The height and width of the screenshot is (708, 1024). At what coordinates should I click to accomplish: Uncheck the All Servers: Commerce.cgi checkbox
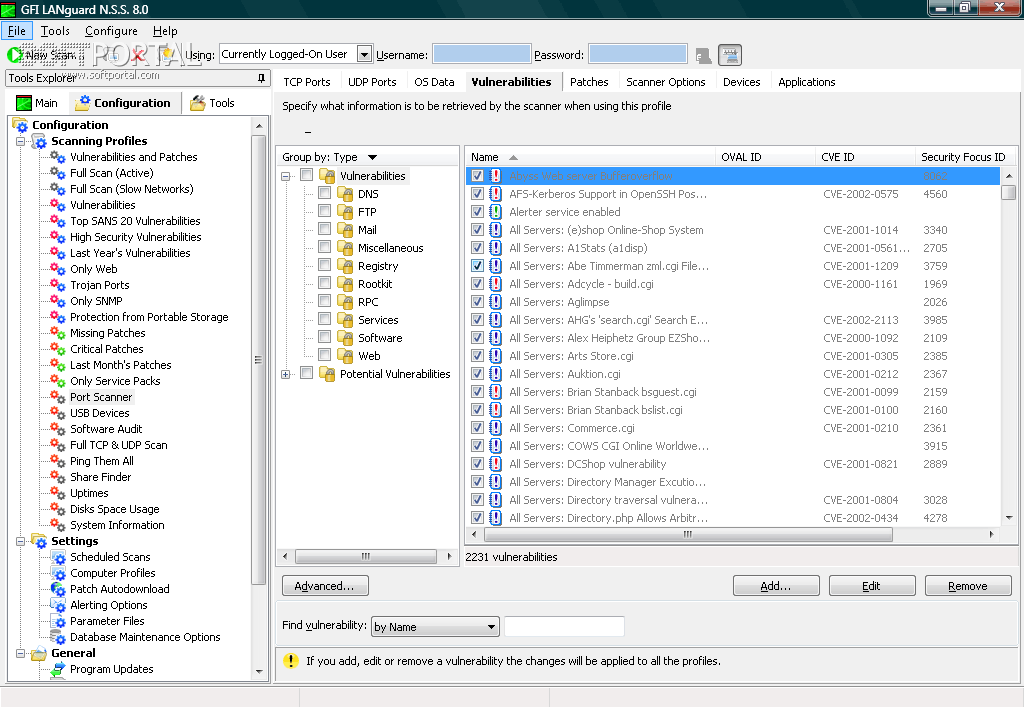[x=477, y=428]
